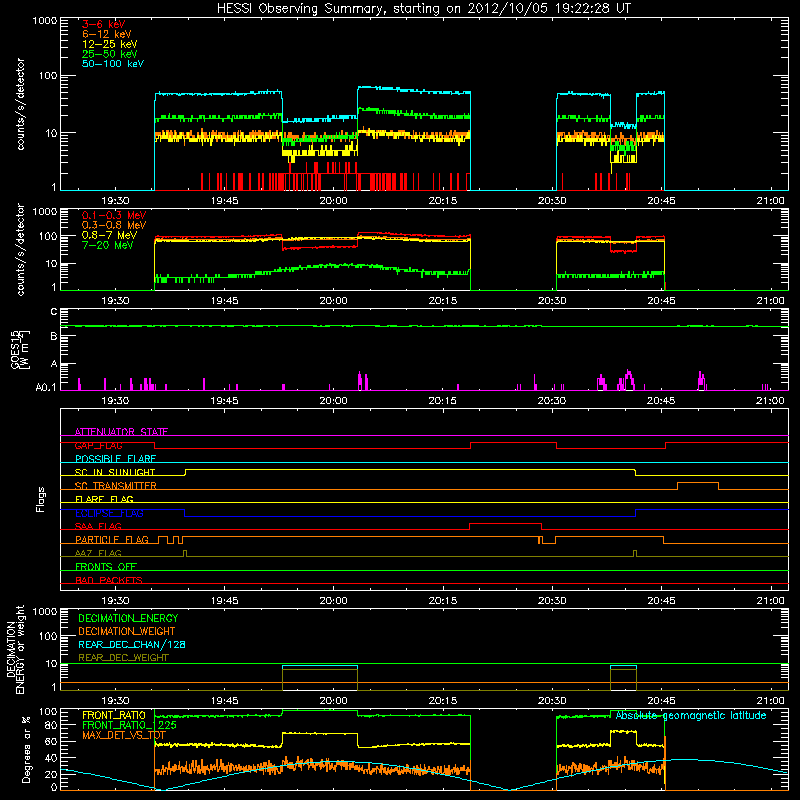Click the 0.8-7 MeV legend entry
800x800 pixels.
[x=110, y=235]
